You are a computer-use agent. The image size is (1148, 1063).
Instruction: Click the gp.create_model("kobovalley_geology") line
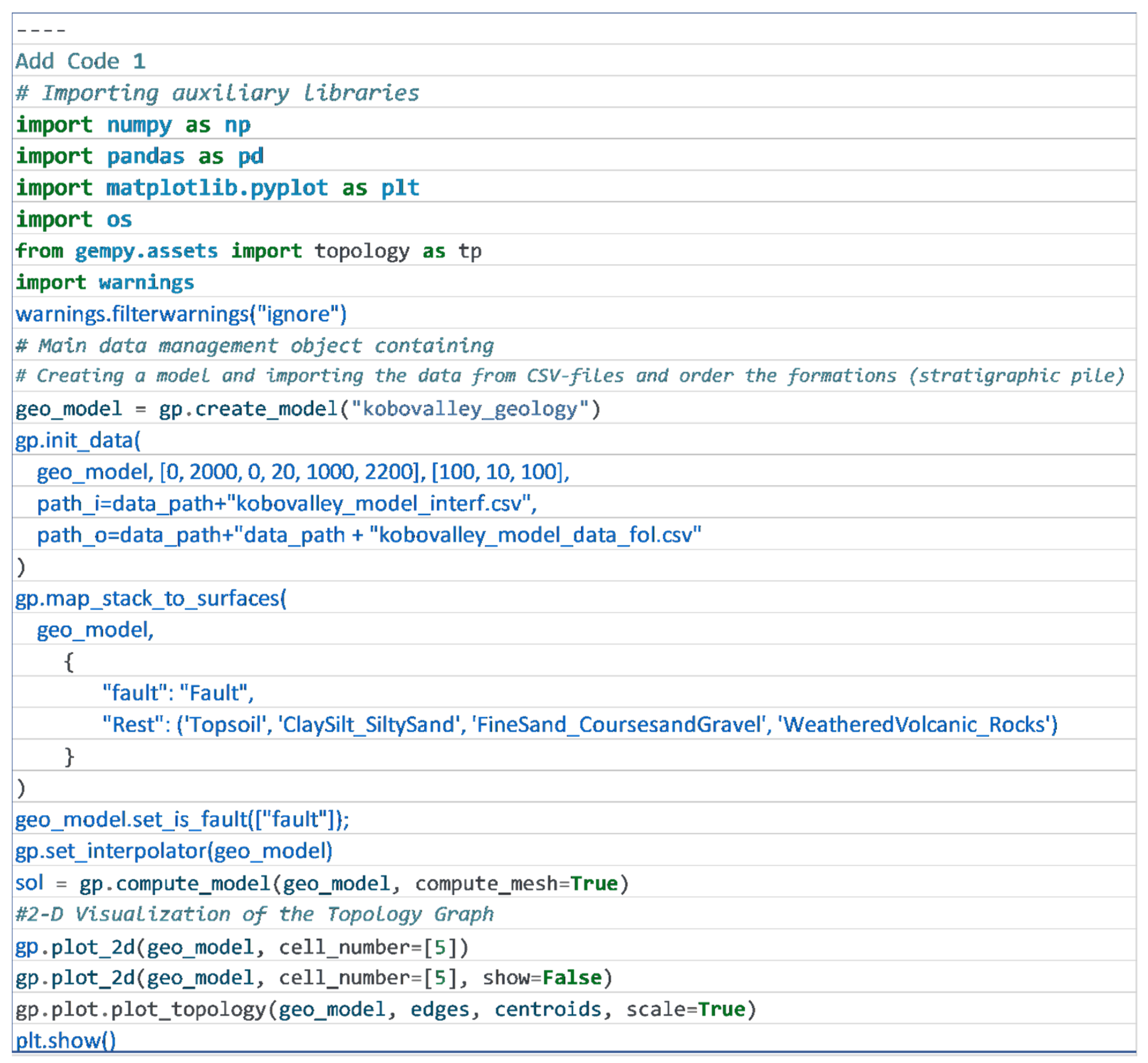pyautogui.click(x=308, y=409)
